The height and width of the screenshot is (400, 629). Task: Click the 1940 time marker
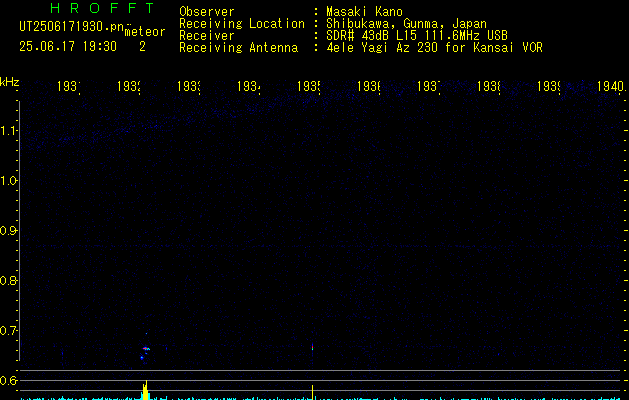coord(611,86)
